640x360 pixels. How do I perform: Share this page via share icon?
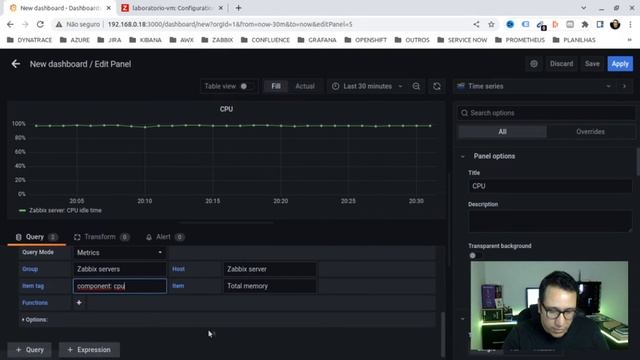[476, 24]
